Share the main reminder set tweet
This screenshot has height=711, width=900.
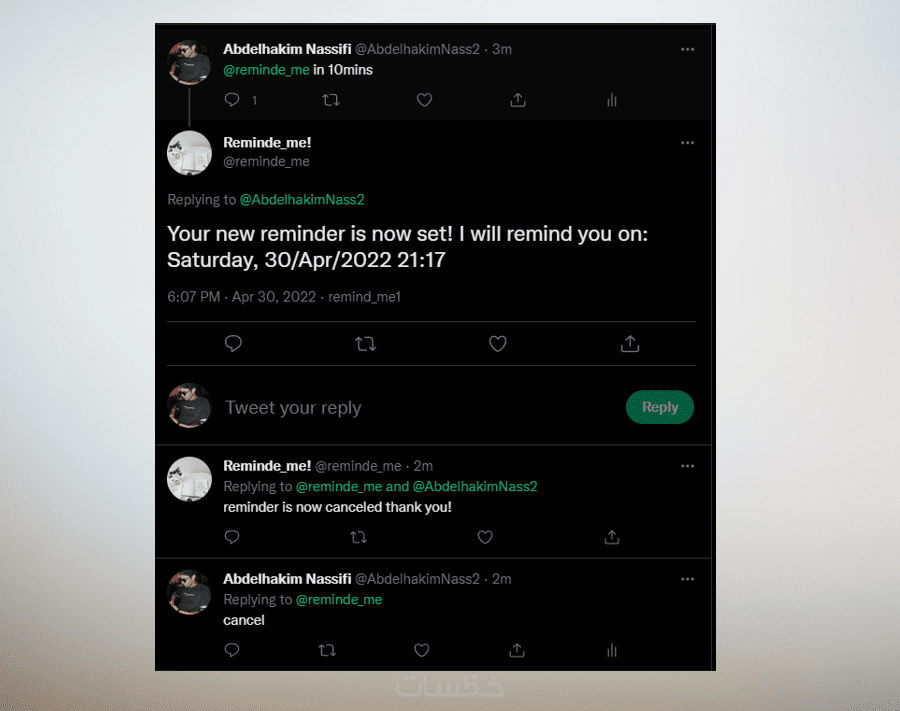click(630, 344)
